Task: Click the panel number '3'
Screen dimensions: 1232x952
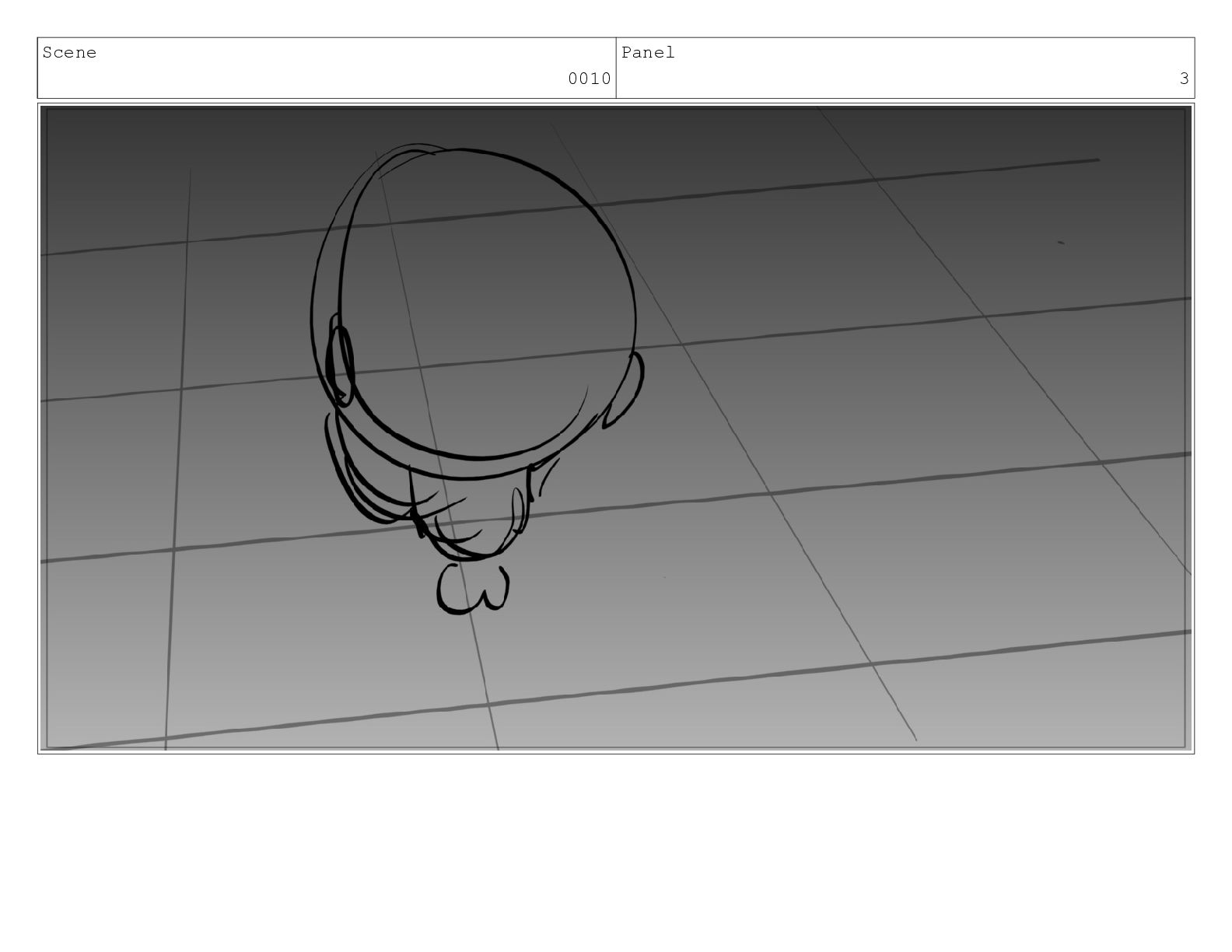Action: click(x=1184, y=79)
